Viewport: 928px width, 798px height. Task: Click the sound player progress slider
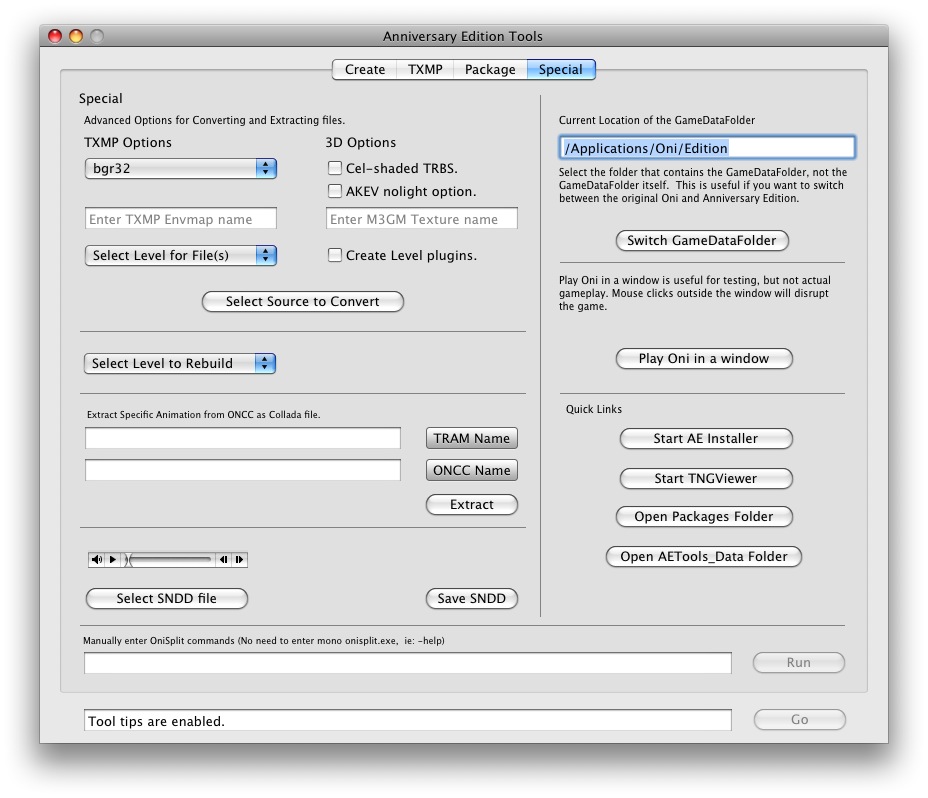point(169,559)
